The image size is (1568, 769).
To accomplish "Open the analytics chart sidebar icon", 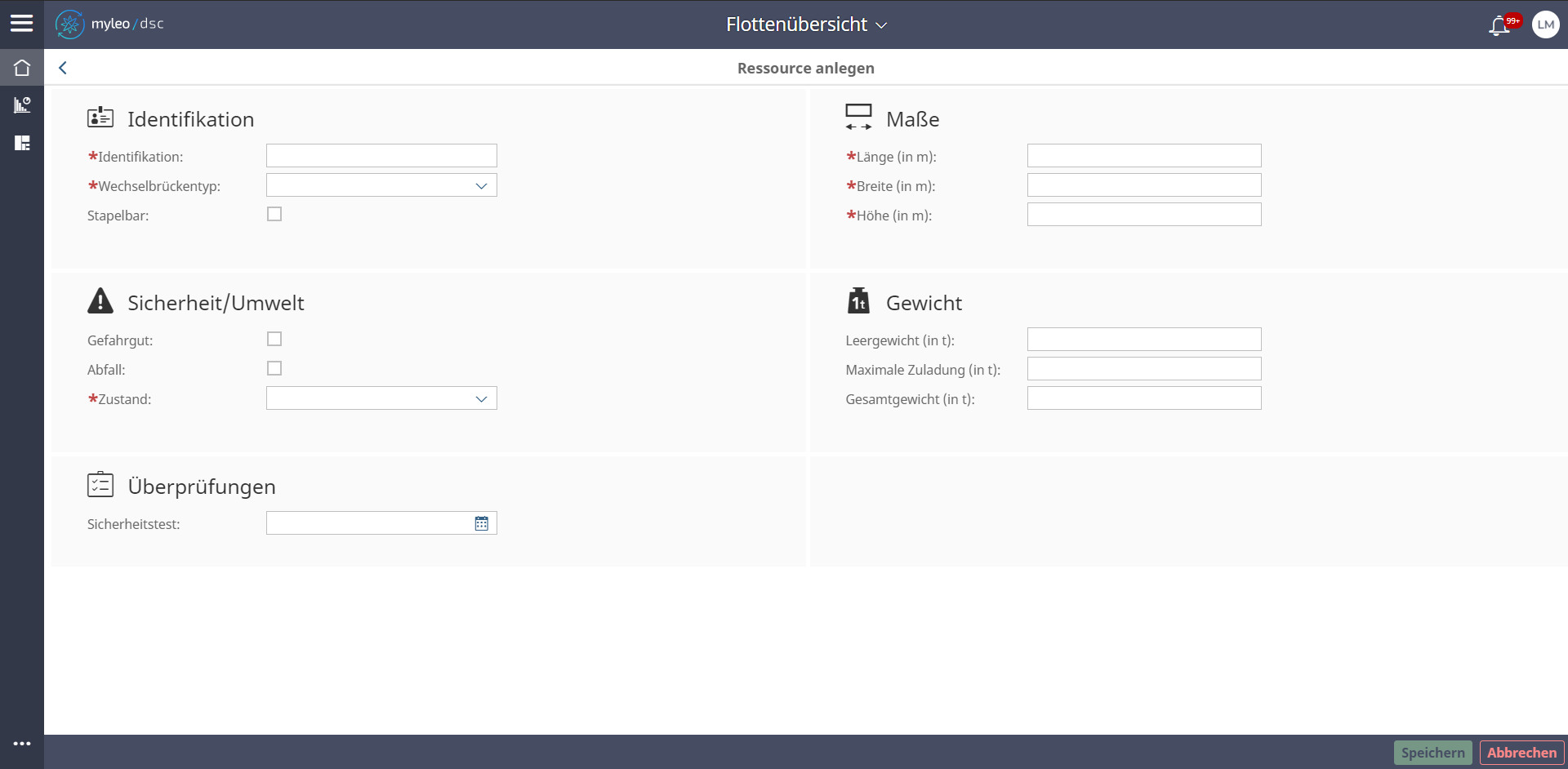I will pyautogui.click(x=22, y=104).
